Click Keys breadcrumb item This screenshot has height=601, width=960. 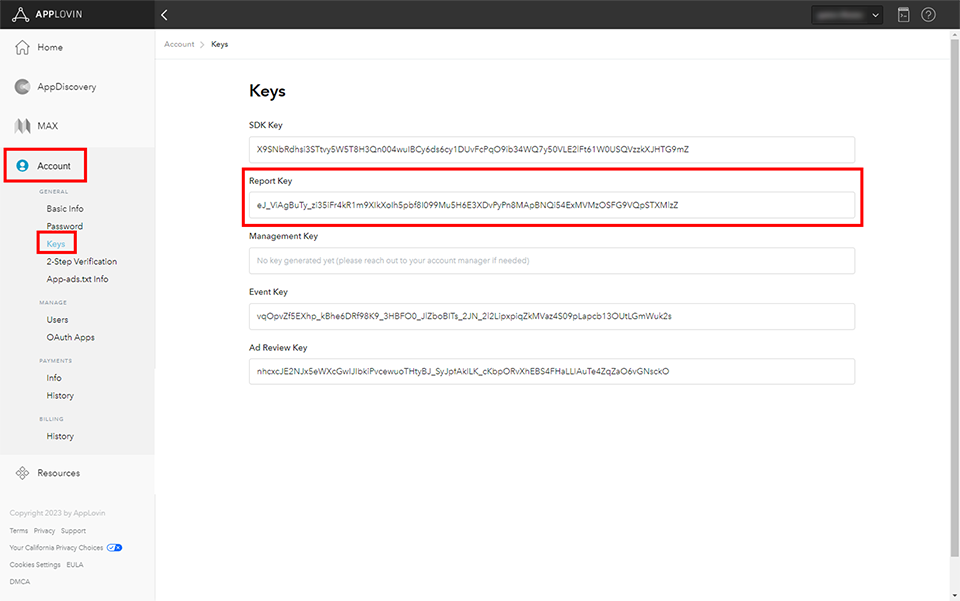click(x=220, y=44)
